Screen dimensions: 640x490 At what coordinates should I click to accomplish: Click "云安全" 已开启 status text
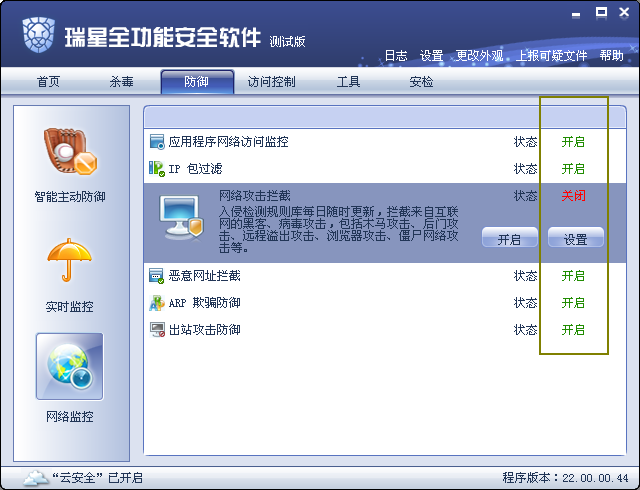click(x=97, y=478)
